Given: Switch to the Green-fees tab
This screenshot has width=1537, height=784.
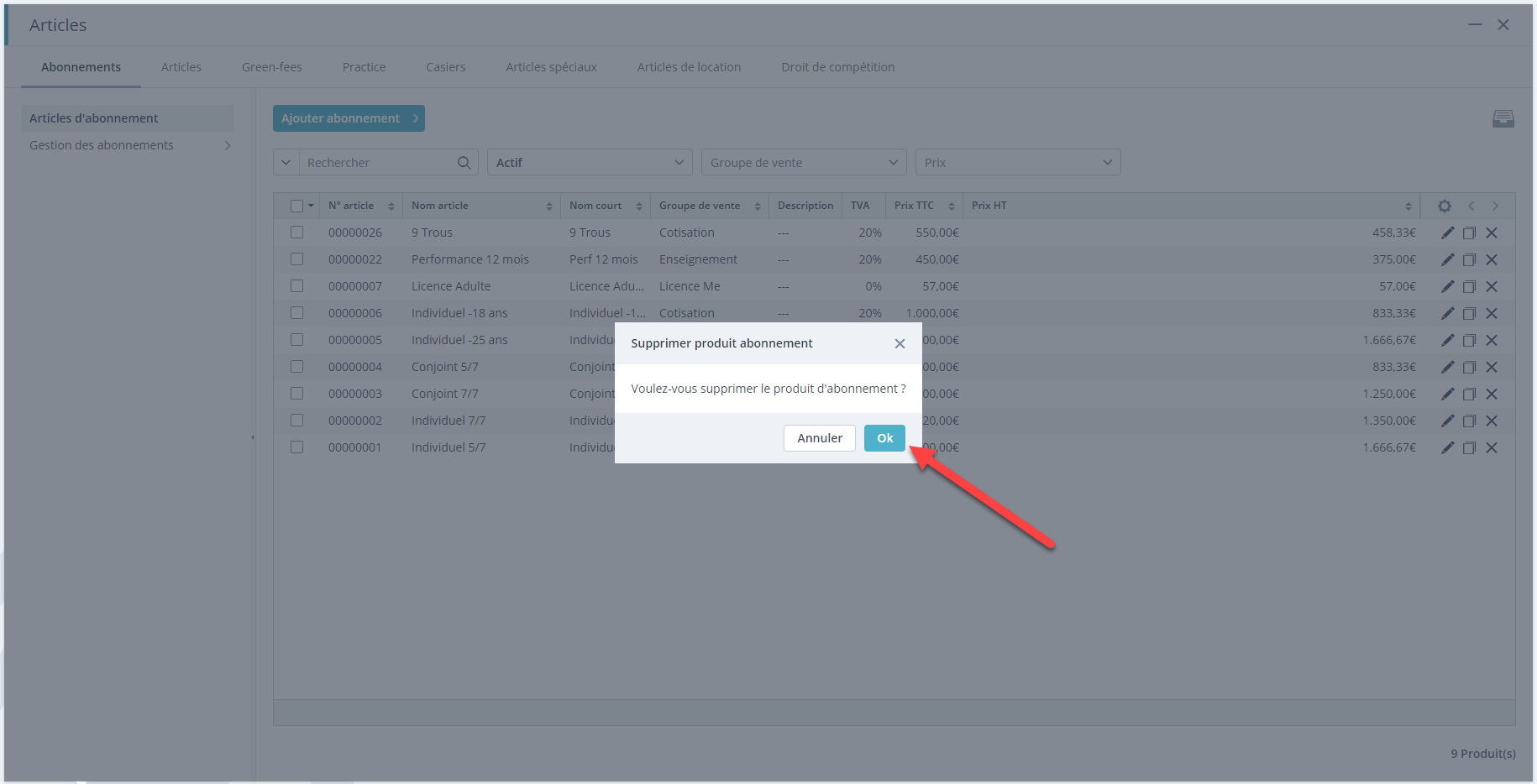Looking at the screenshot, I should click(272, 67).
